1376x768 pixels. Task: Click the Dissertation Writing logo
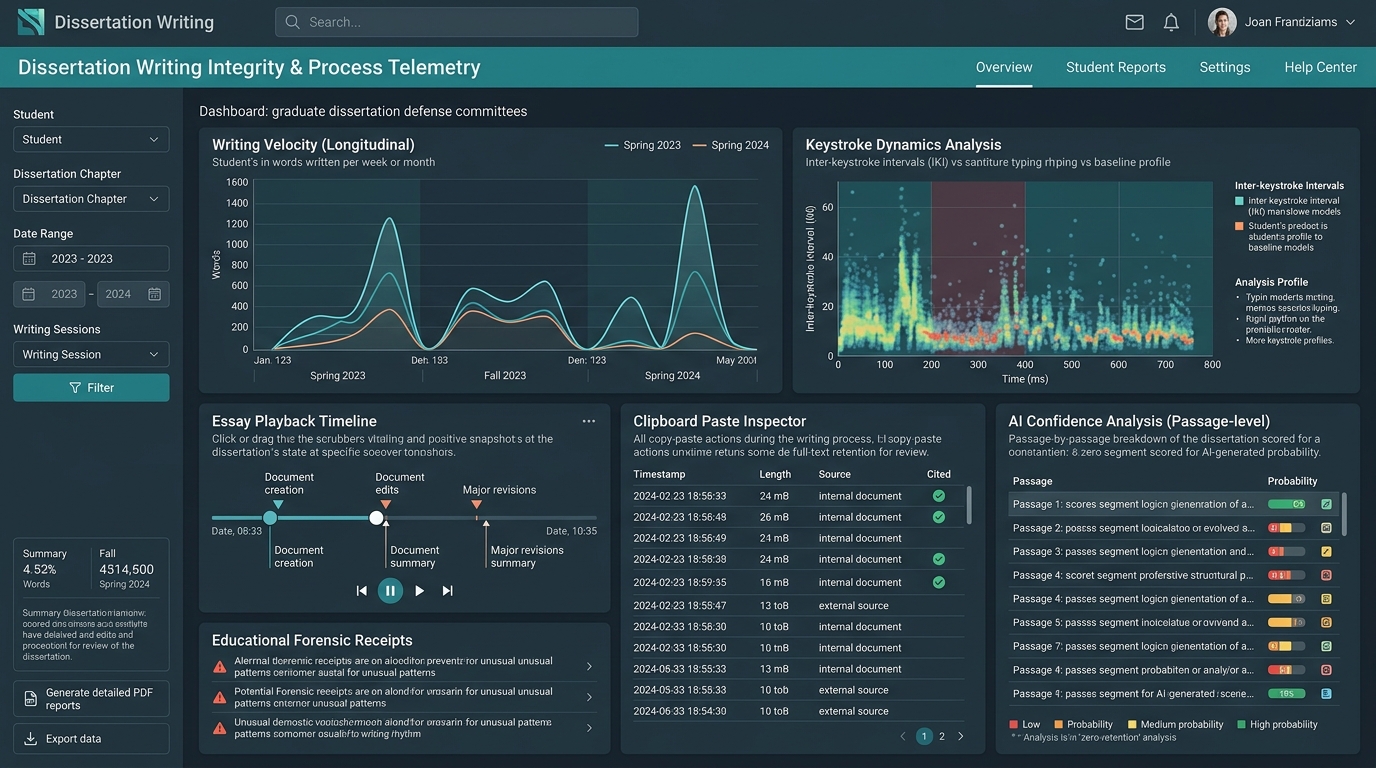(31, 22)
